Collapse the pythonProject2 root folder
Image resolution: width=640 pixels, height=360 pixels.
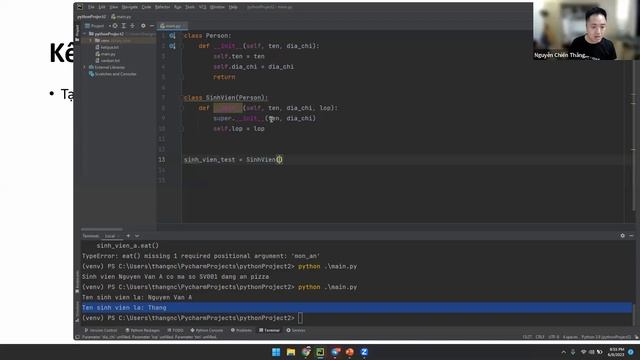pyautogui.click(x=85, y=34)
